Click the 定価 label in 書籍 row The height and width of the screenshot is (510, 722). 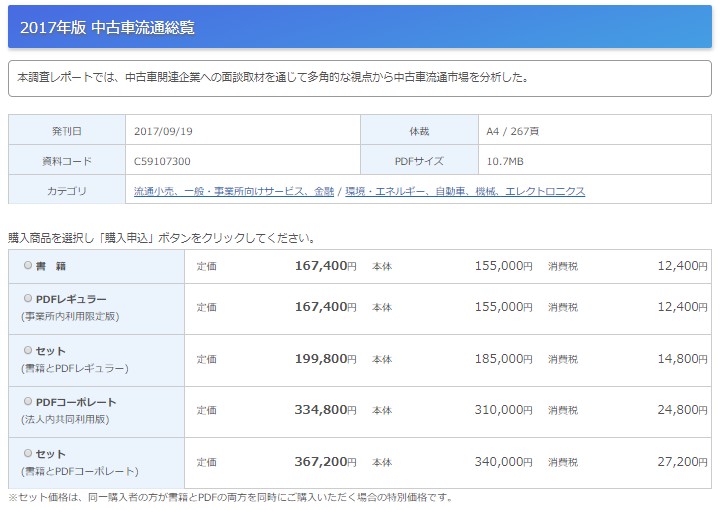pyautogui.click(x=206, y=267)
